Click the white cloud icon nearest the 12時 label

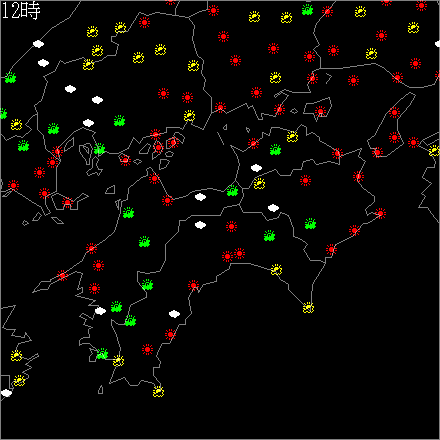38,44
